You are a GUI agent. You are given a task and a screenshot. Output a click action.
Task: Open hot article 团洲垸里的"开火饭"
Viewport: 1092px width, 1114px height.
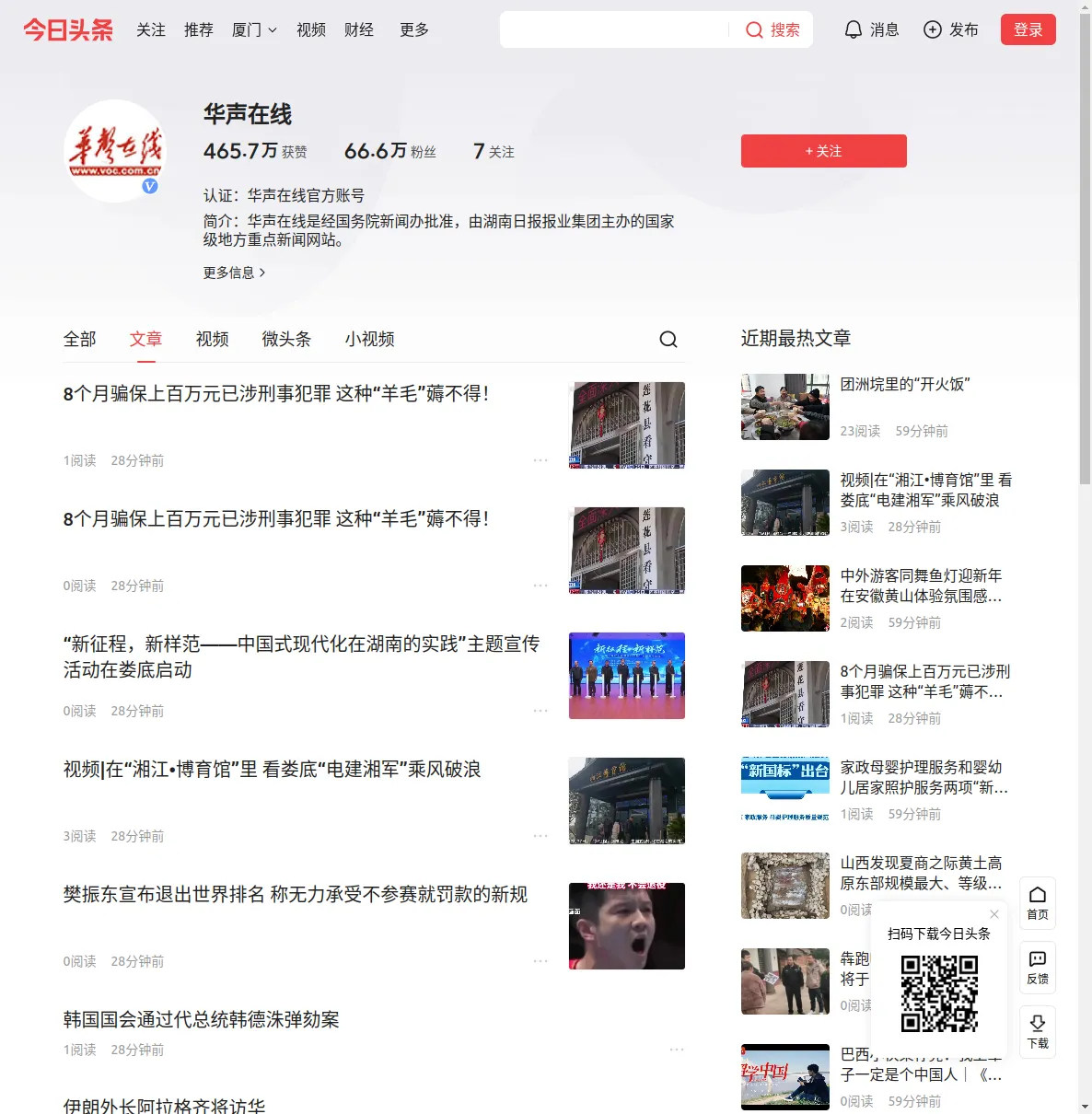(905, 385)
